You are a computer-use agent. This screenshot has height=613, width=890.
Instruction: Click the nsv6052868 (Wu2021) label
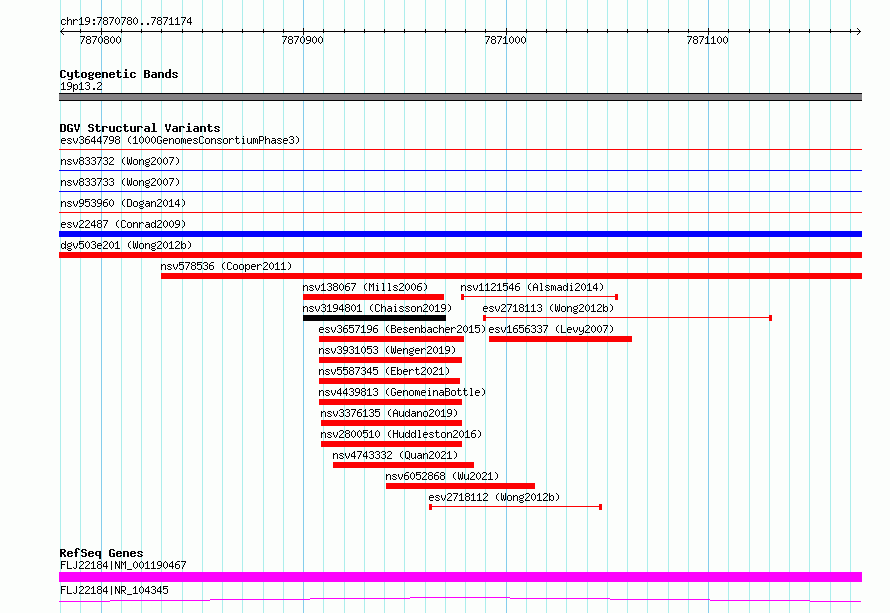tap(442, 476)
